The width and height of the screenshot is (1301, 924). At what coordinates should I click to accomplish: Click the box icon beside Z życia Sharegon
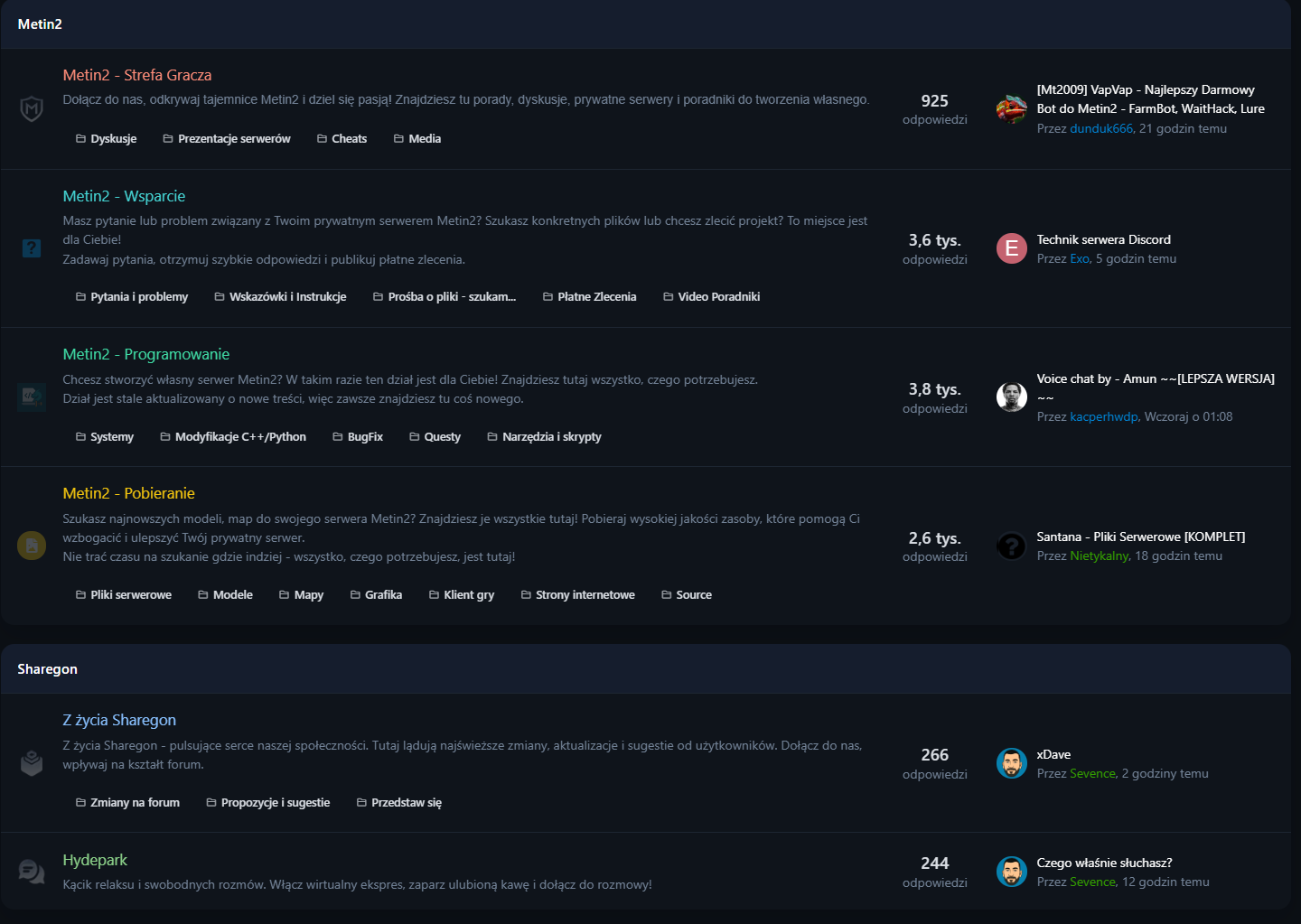32,763
